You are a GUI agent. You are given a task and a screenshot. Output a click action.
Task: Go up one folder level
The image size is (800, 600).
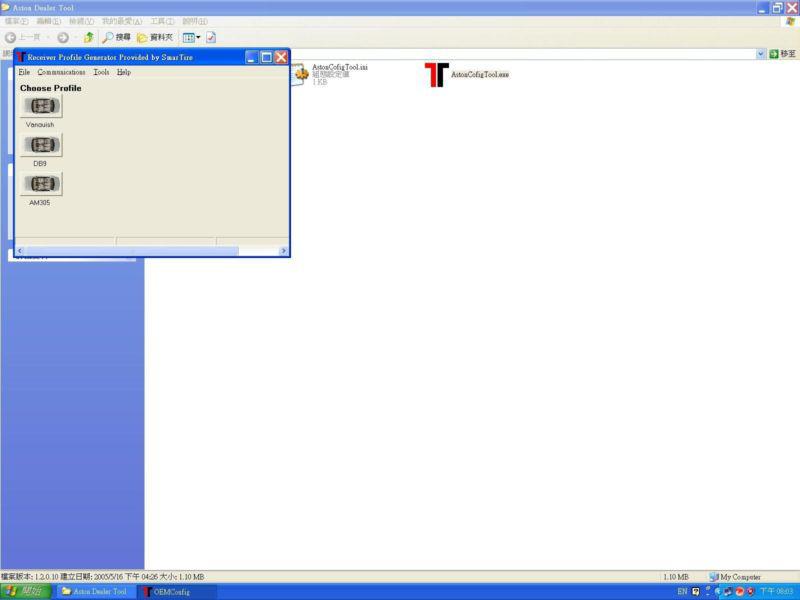[88, 37]
